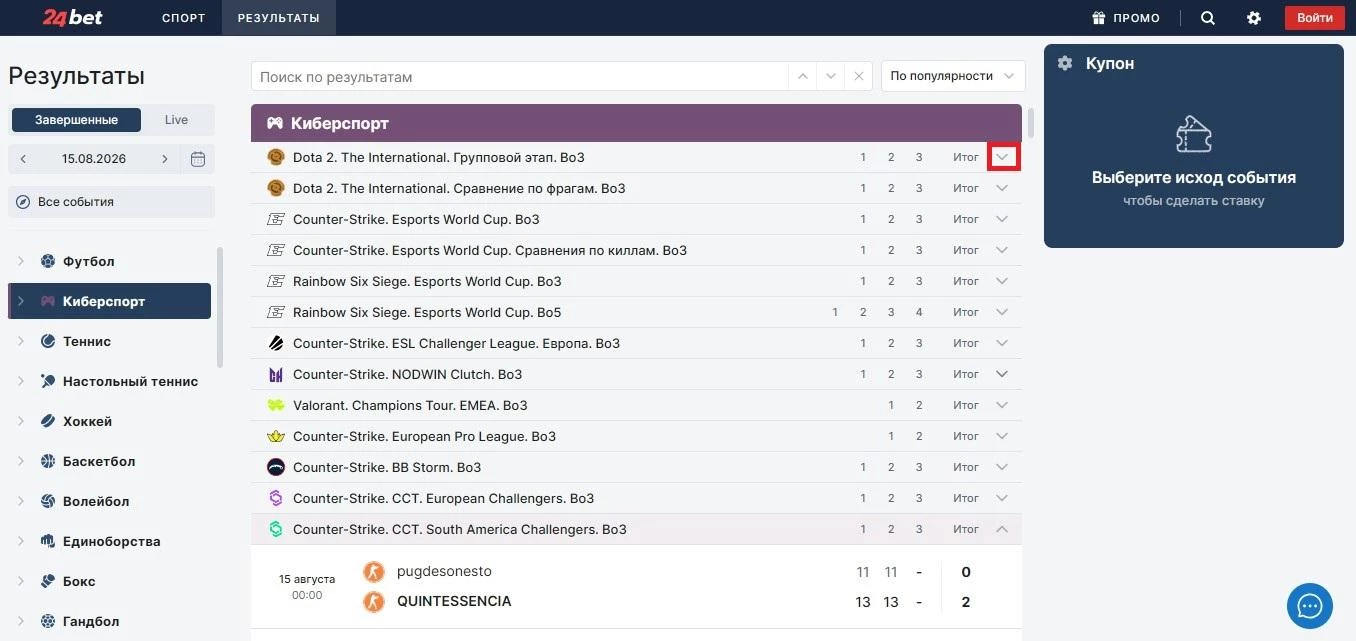This screenshot has height=641, width=1356.
Task: Click the coupon settings gear icon
Action: 1065,63
